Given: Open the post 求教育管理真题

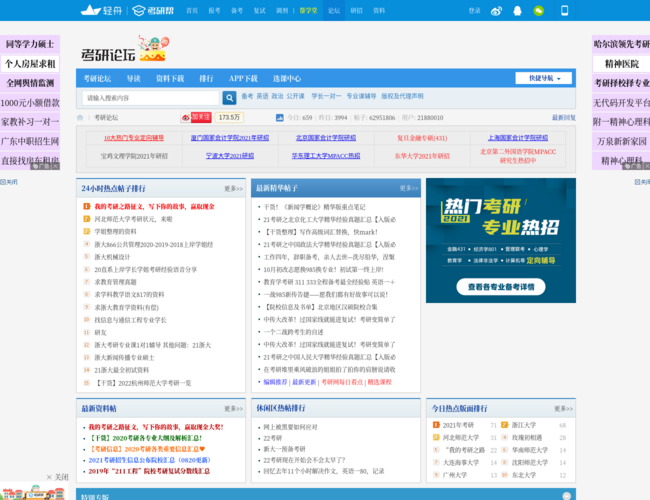Looking at the screenshot, I should point(115,282).
